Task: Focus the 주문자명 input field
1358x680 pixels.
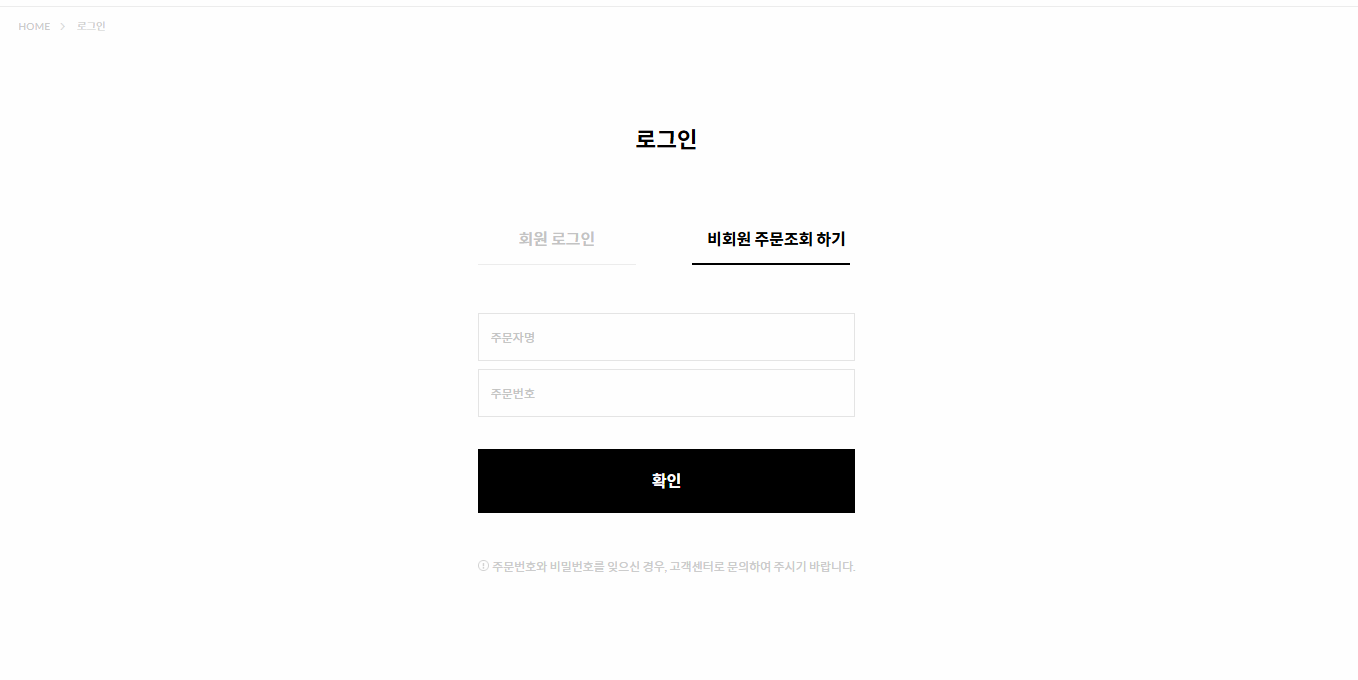Action: pyautogui.click(x=666, y=337)
